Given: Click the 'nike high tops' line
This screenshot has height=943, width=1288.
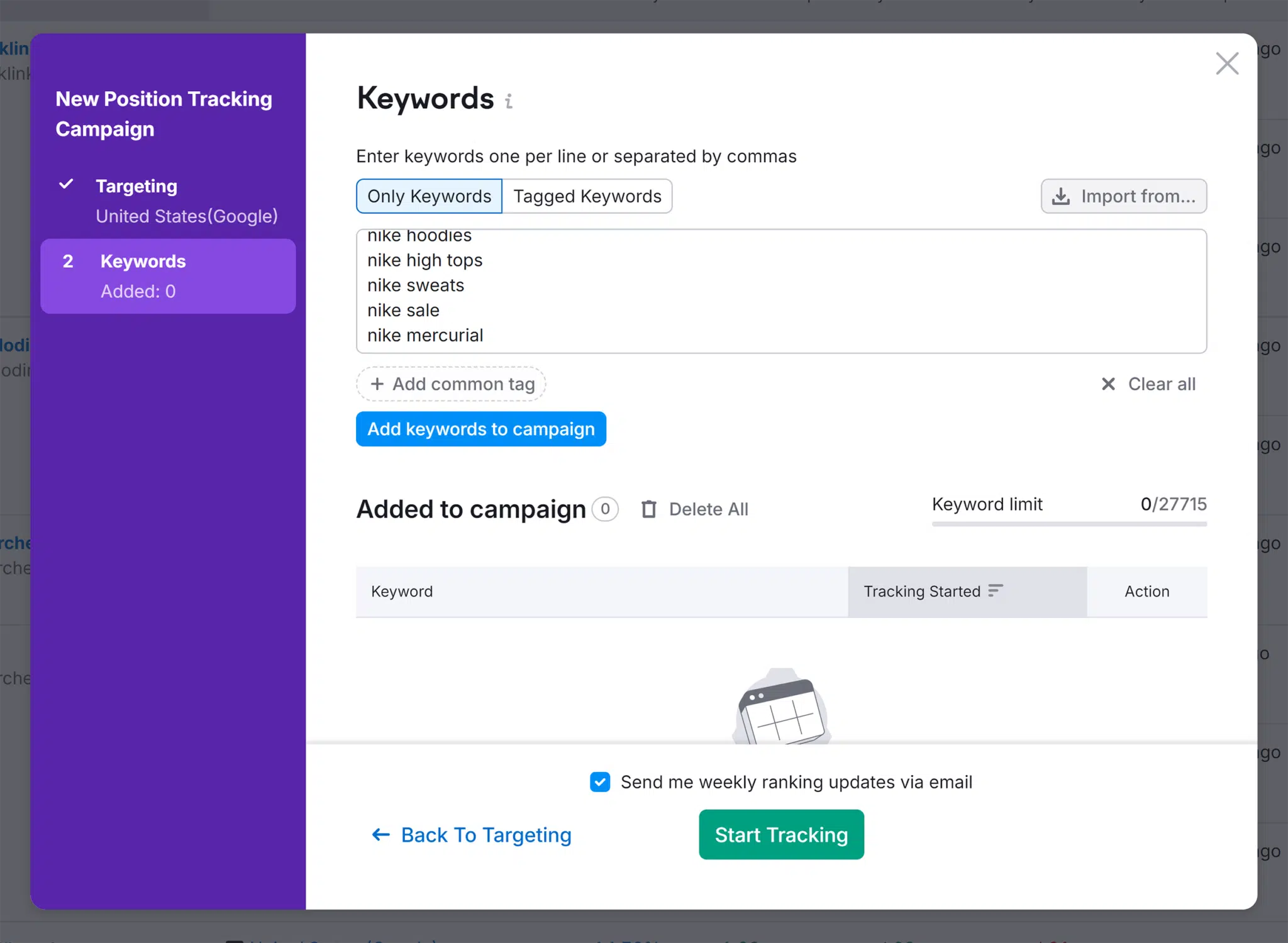Looking at the screenshot, I should (x=425, y=260).
